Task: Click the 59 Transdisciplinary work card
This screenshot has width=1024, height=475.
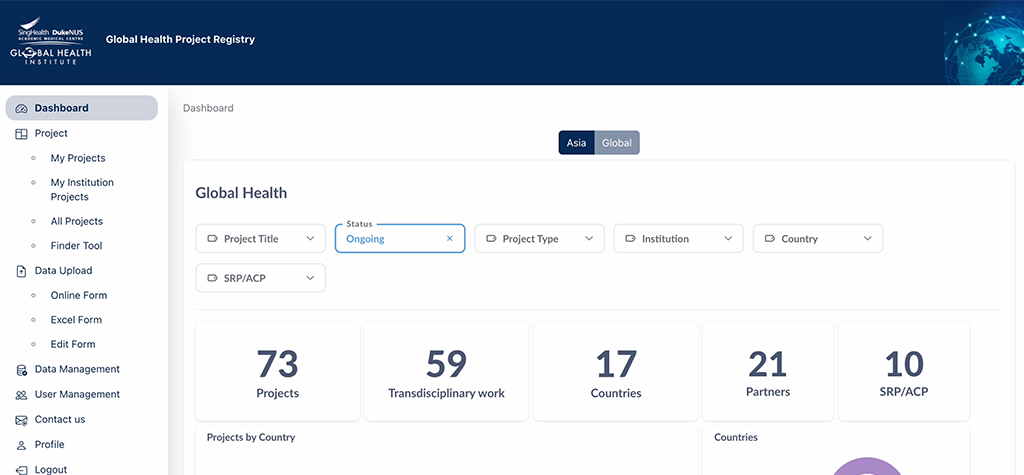Action: [446, 371]
